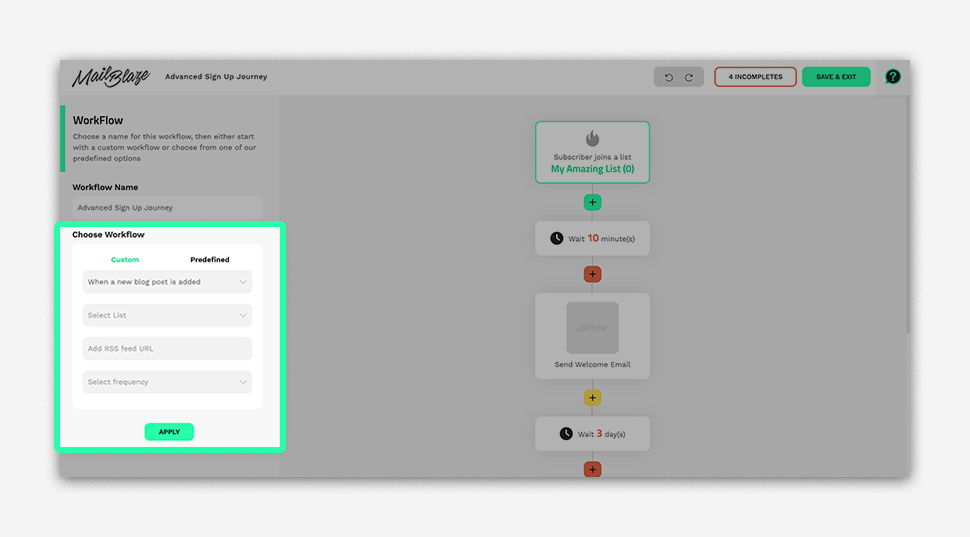
Task: Click the MailBlaze logo
Action: tap(111, 77)
